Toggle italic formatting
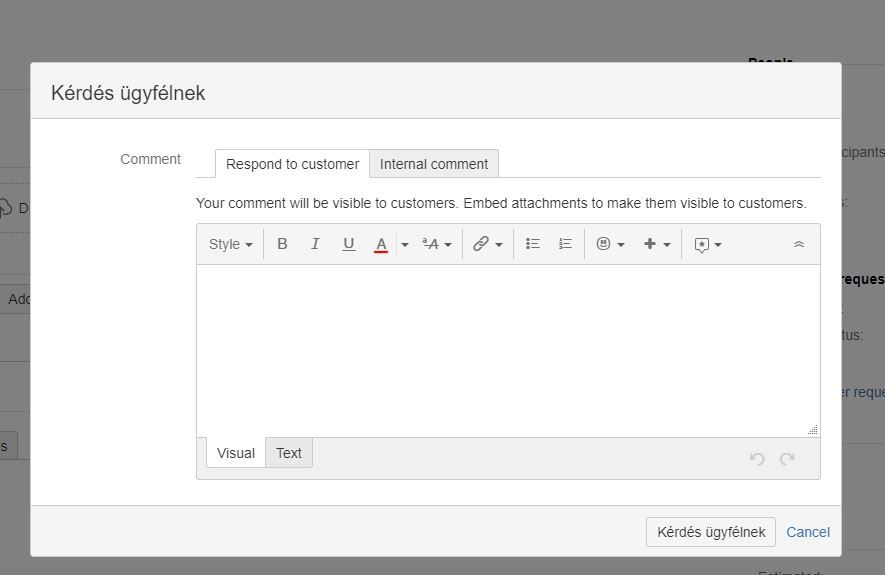Image resolution: width=885 pixels, height=575 pixels. coord(315,244)
